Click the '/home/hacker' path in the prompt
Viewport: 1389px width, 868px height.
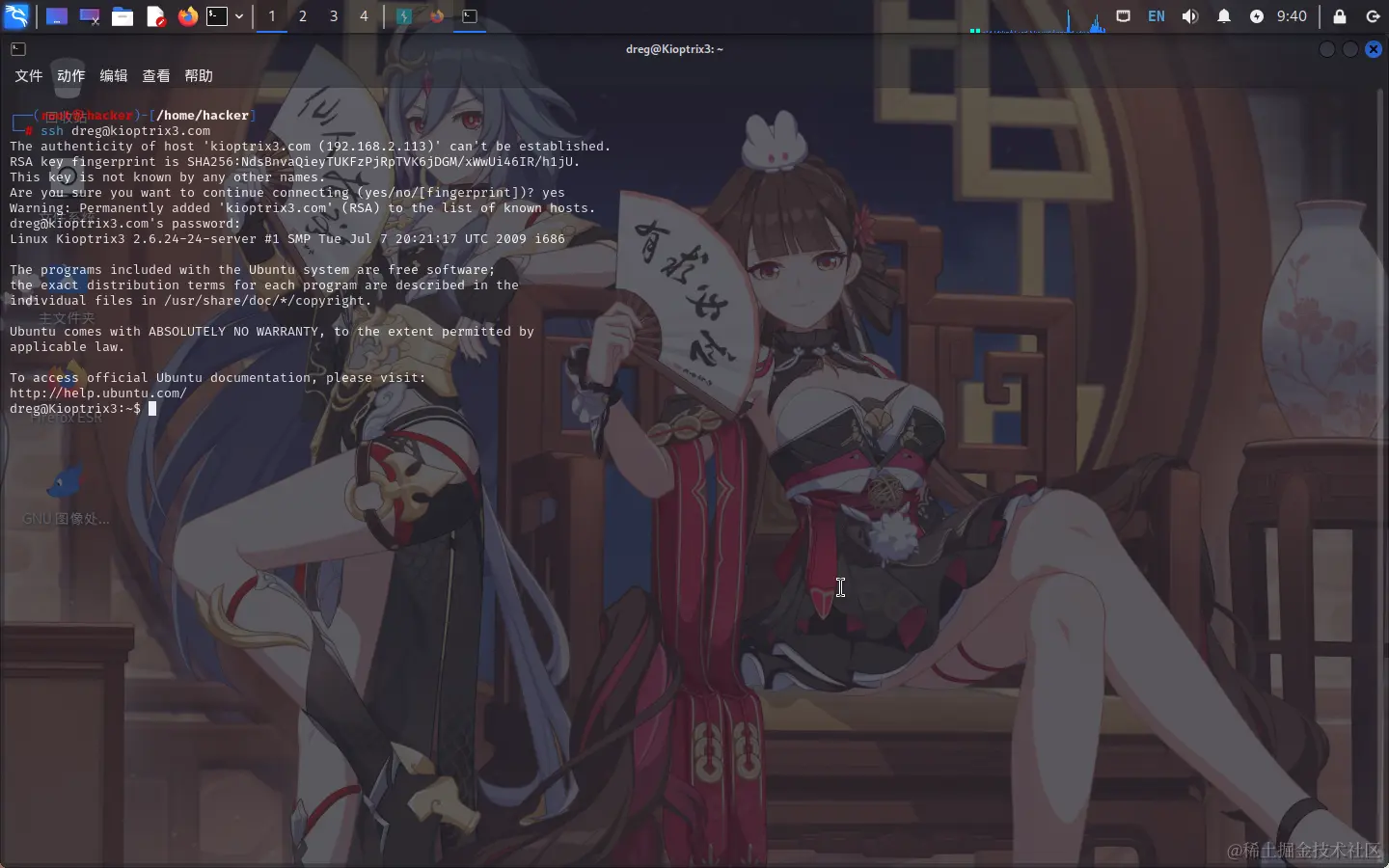[203, 116]
